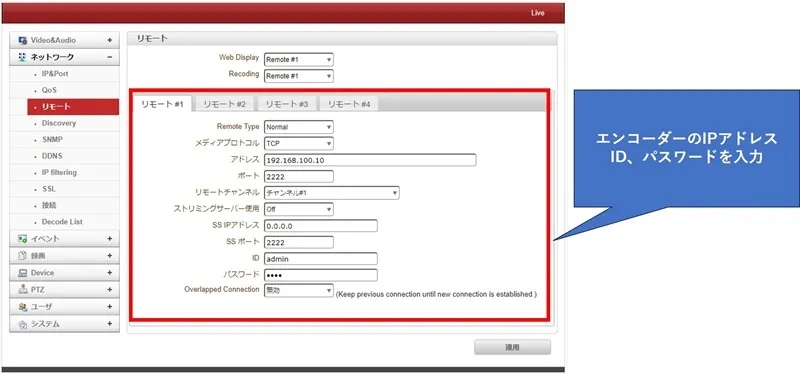Switch to the リモート #1 tab
The image size is (800, 374).
(162, 104)
